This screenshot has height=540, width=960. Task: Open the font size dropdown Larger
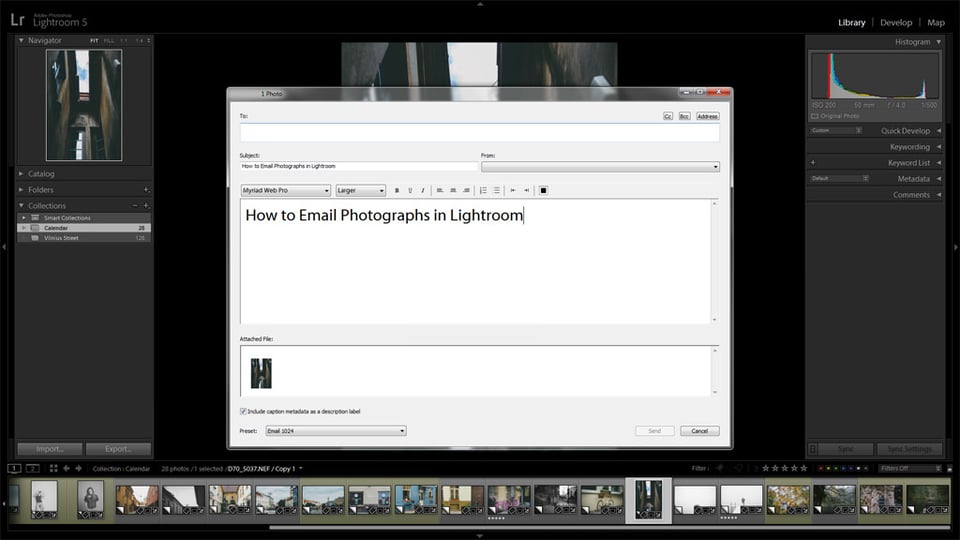pyautogui.click(x=361, y=190)
